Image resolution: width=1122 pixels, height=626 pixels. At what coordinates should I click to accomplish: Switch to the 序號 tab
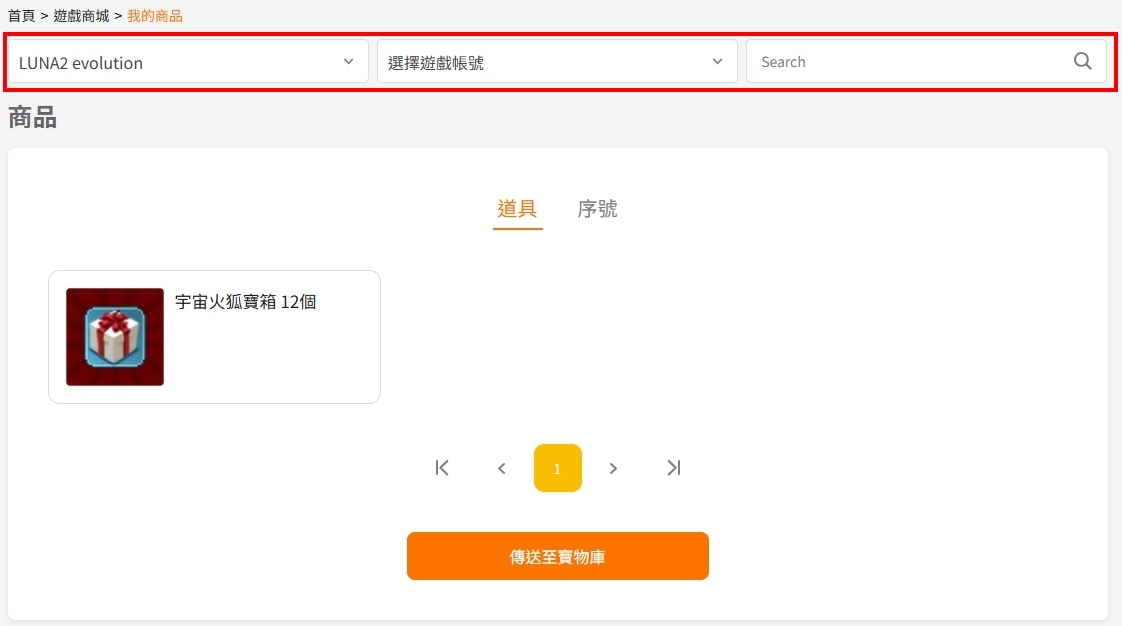click(597, 209)
